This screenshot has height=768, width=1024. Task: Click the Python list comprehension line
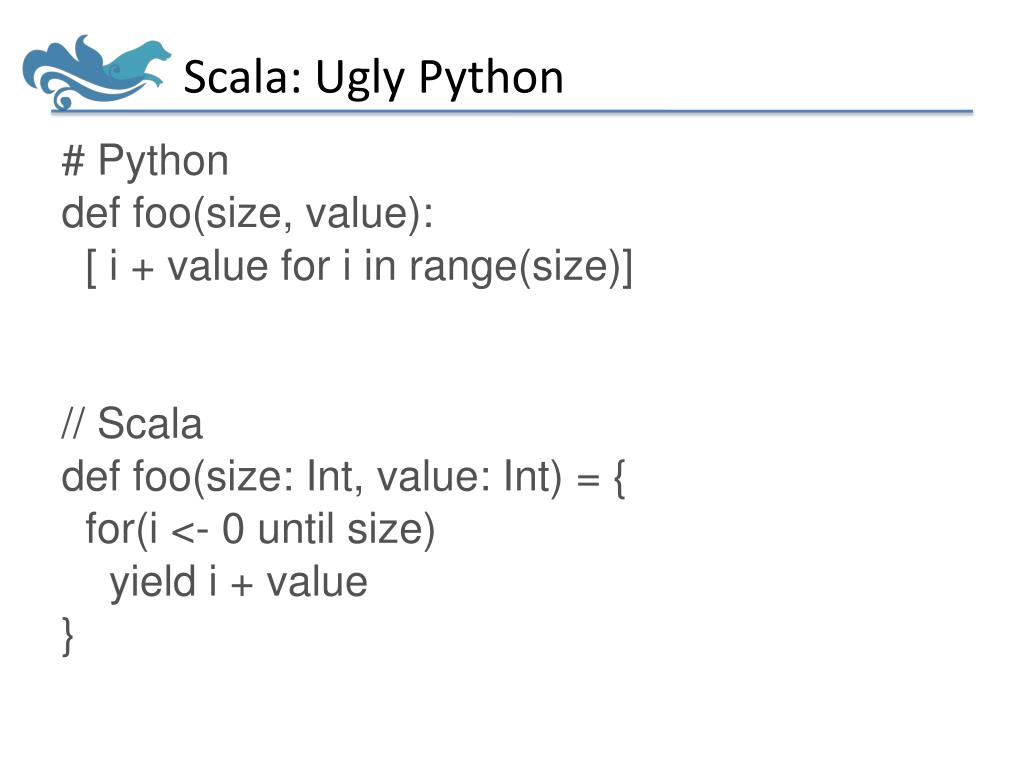359,267
